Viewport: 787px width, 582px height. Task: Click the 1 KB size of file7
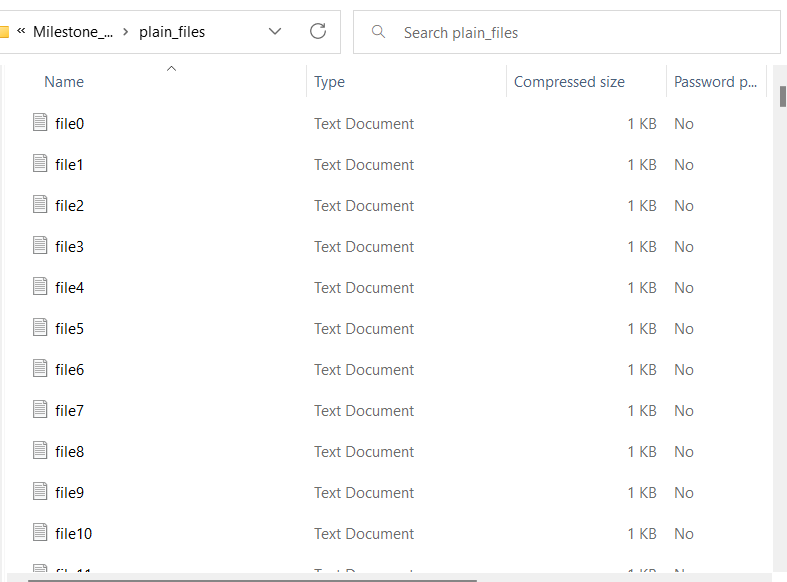(642, 411)
